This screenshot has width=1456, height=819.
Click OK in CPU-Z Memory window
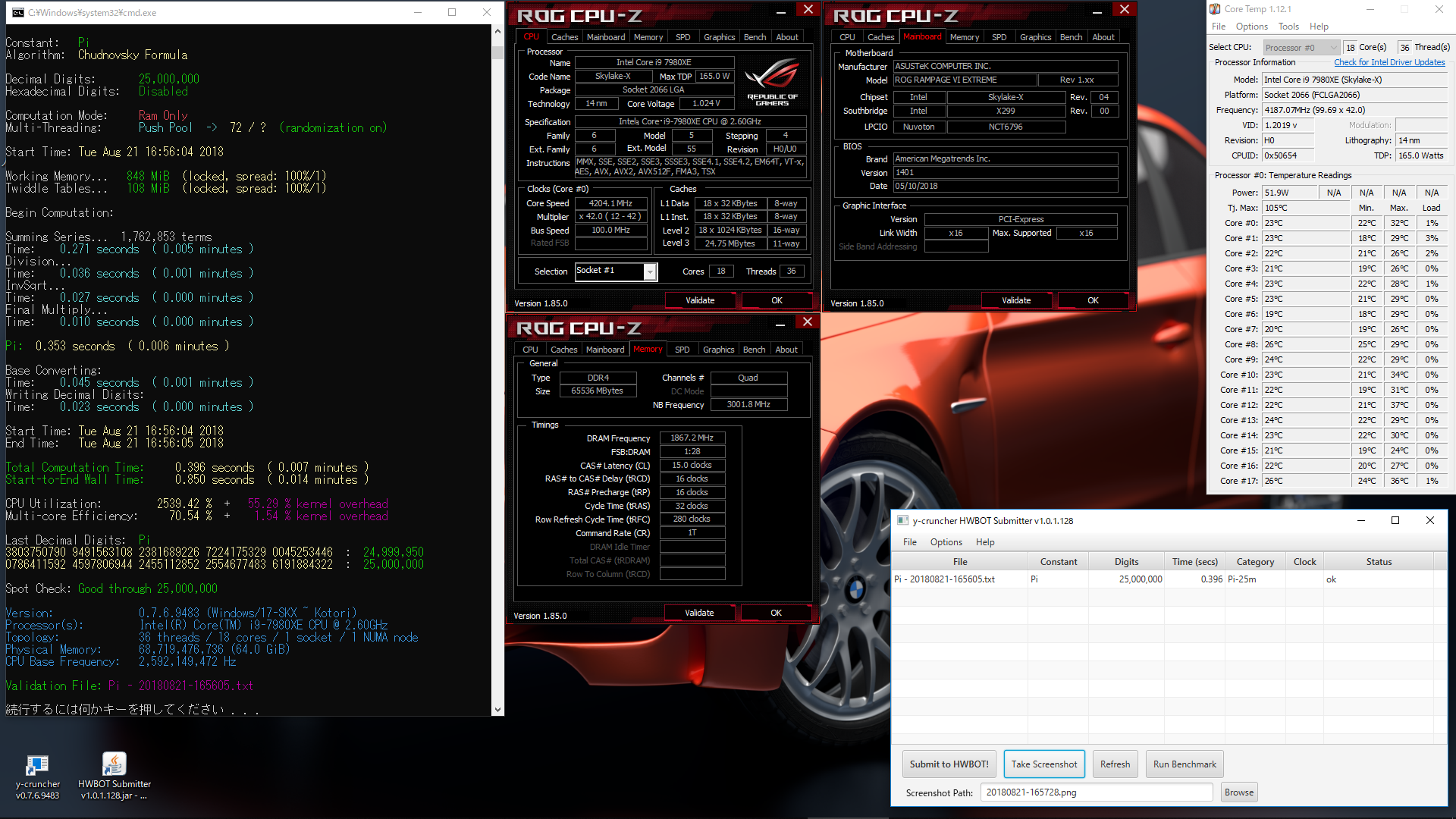[776, 613]
